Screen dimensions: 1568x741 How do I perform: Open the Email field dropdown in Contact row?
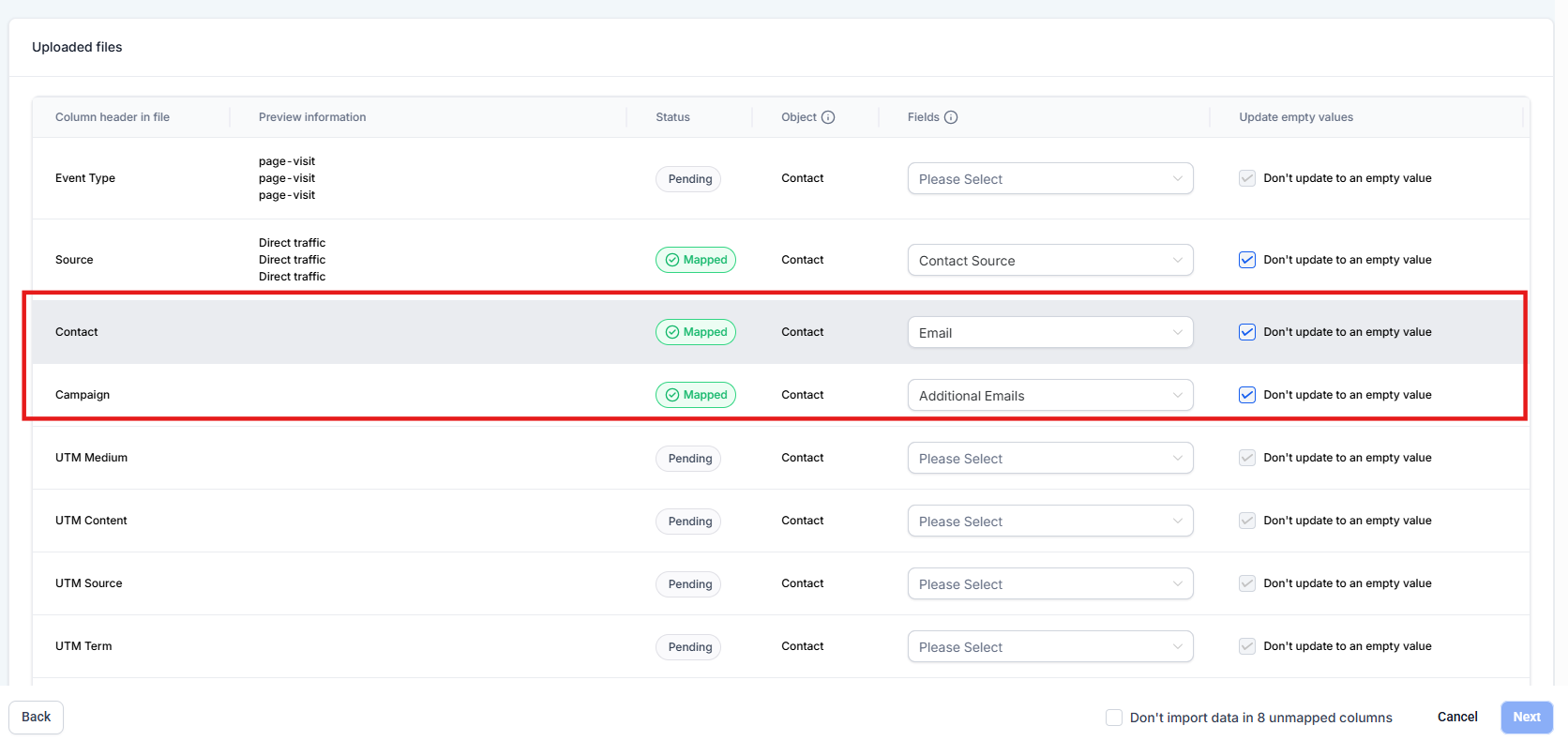coord(1049,333)
